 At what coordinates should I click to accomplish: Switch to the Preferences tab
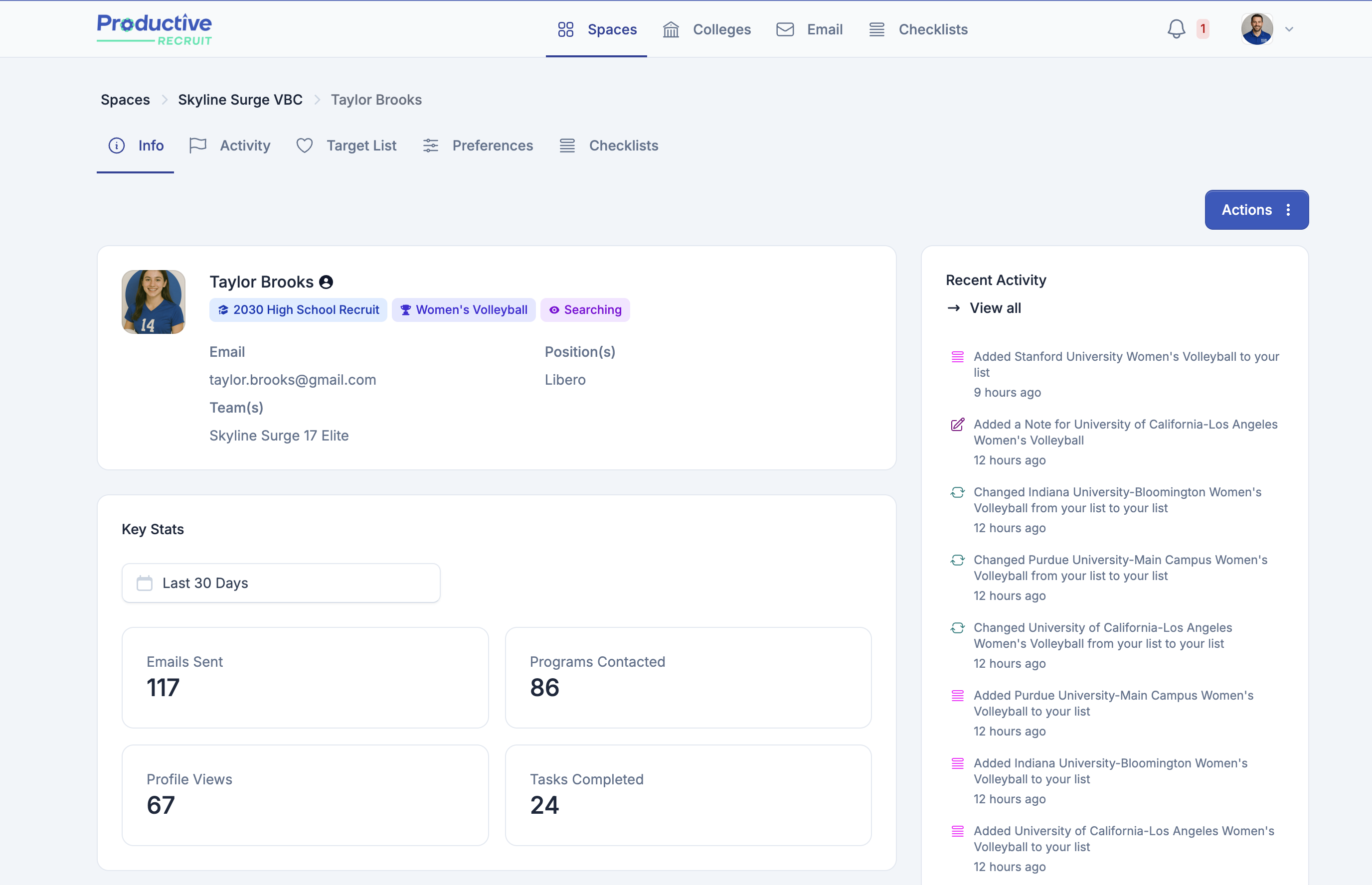click(x=478, y=146)
